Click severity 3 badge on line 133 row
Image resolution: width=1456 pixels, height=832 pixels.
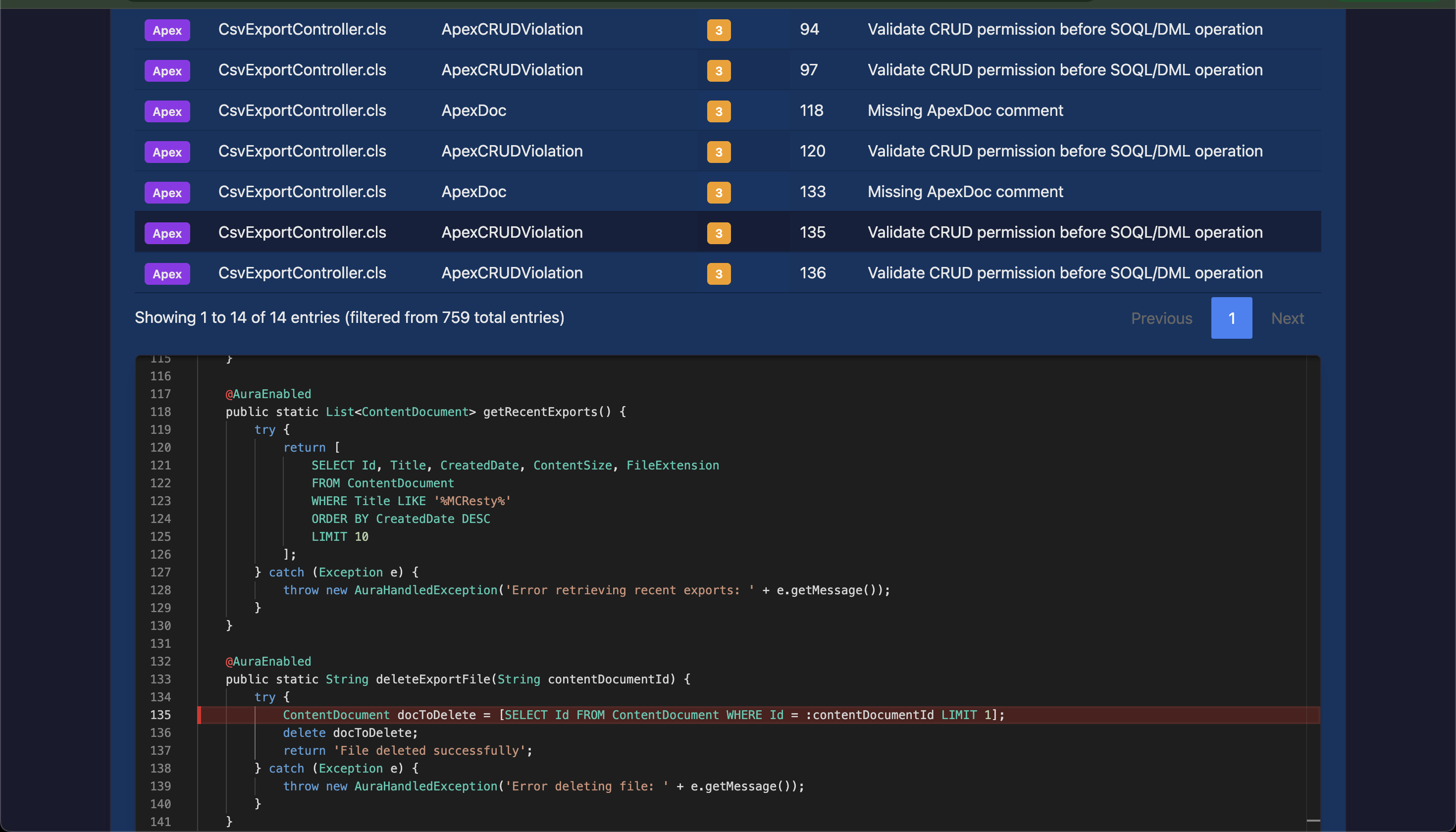tap(718, 193)
